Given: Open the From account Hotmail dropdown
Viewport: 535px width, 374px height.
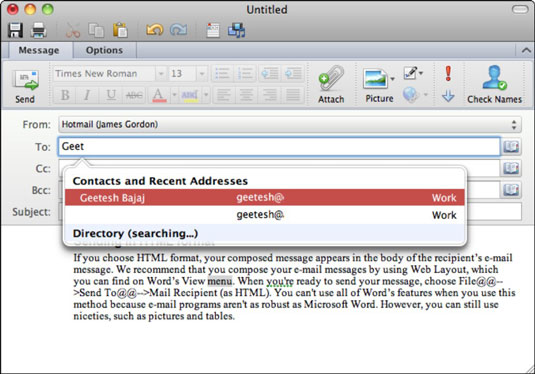Looking at the screenshot, I should [290, 125].
